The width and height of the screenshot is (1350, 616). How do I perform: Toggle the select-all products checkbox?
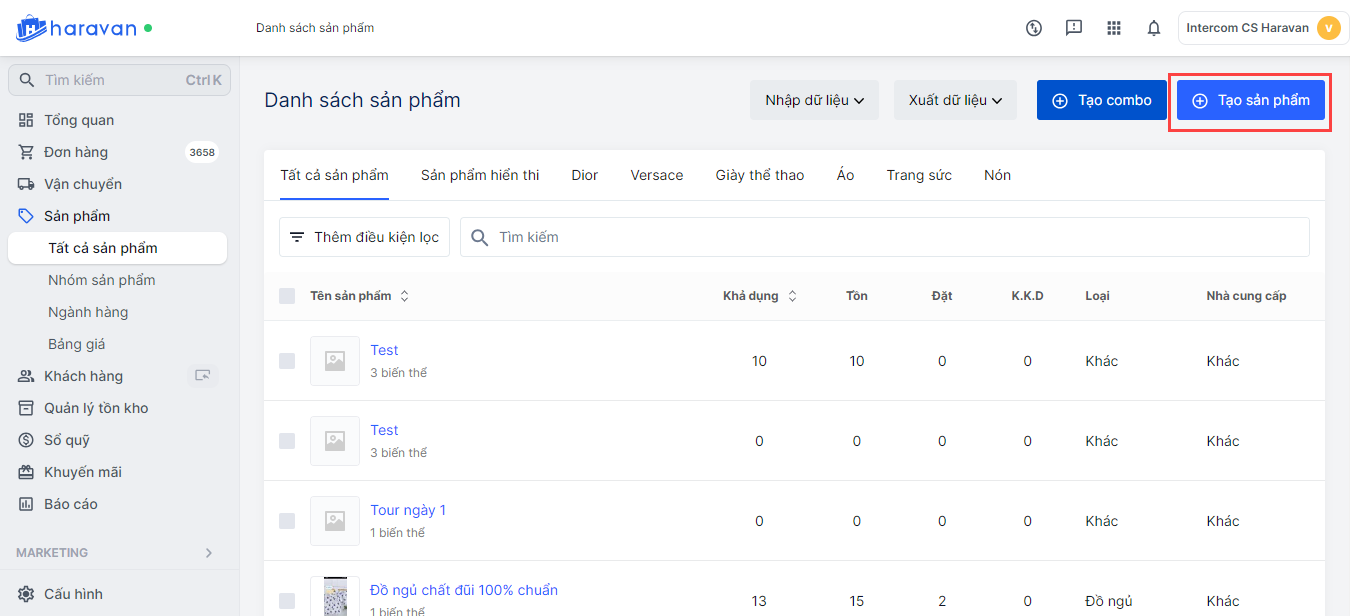[x=287, y=296]
